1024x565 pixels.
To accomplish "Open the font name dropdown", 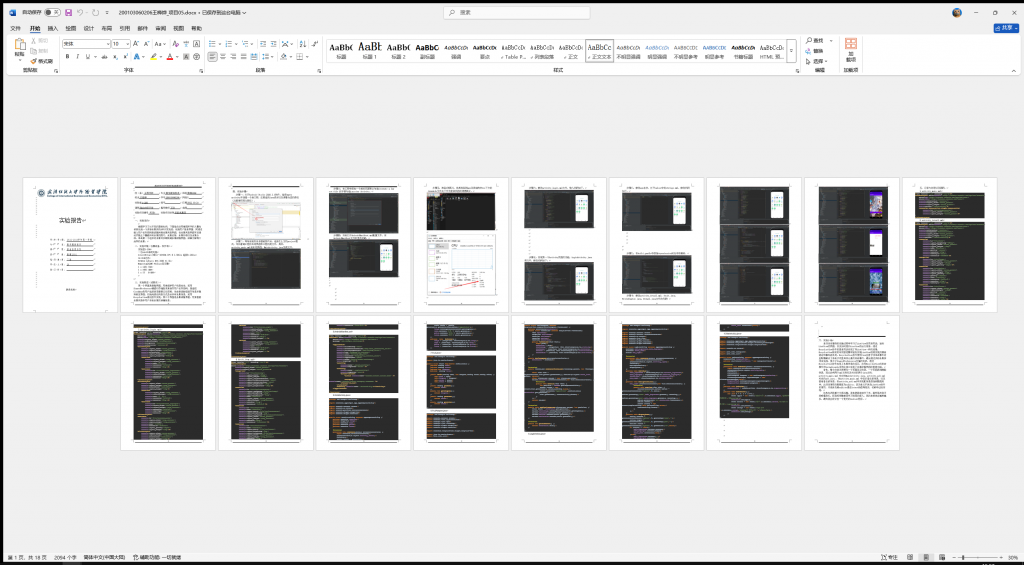I will 107,44.
